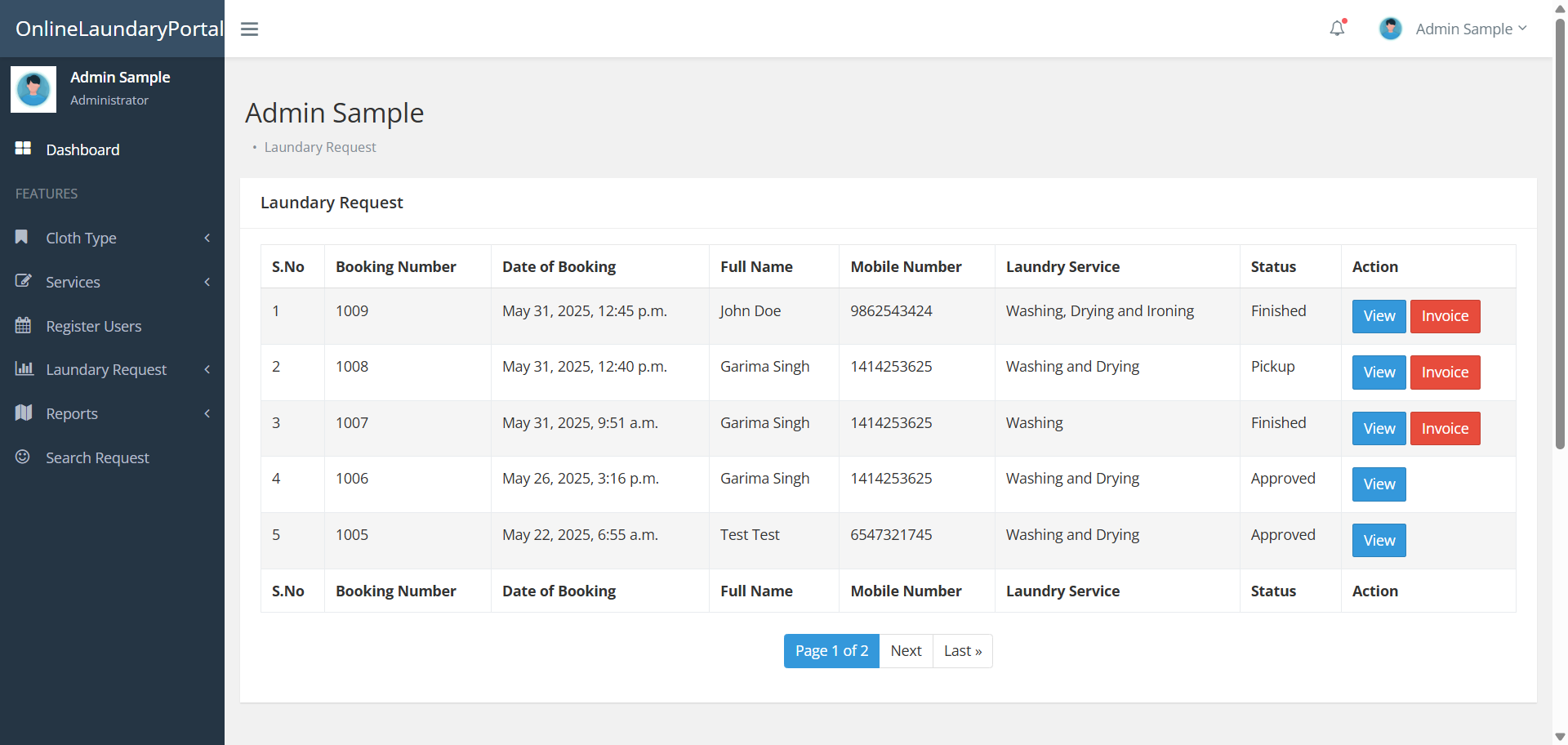Click the Search Request smiley icon
This screenshot has height=745, width=1568.
click(23, 457)
